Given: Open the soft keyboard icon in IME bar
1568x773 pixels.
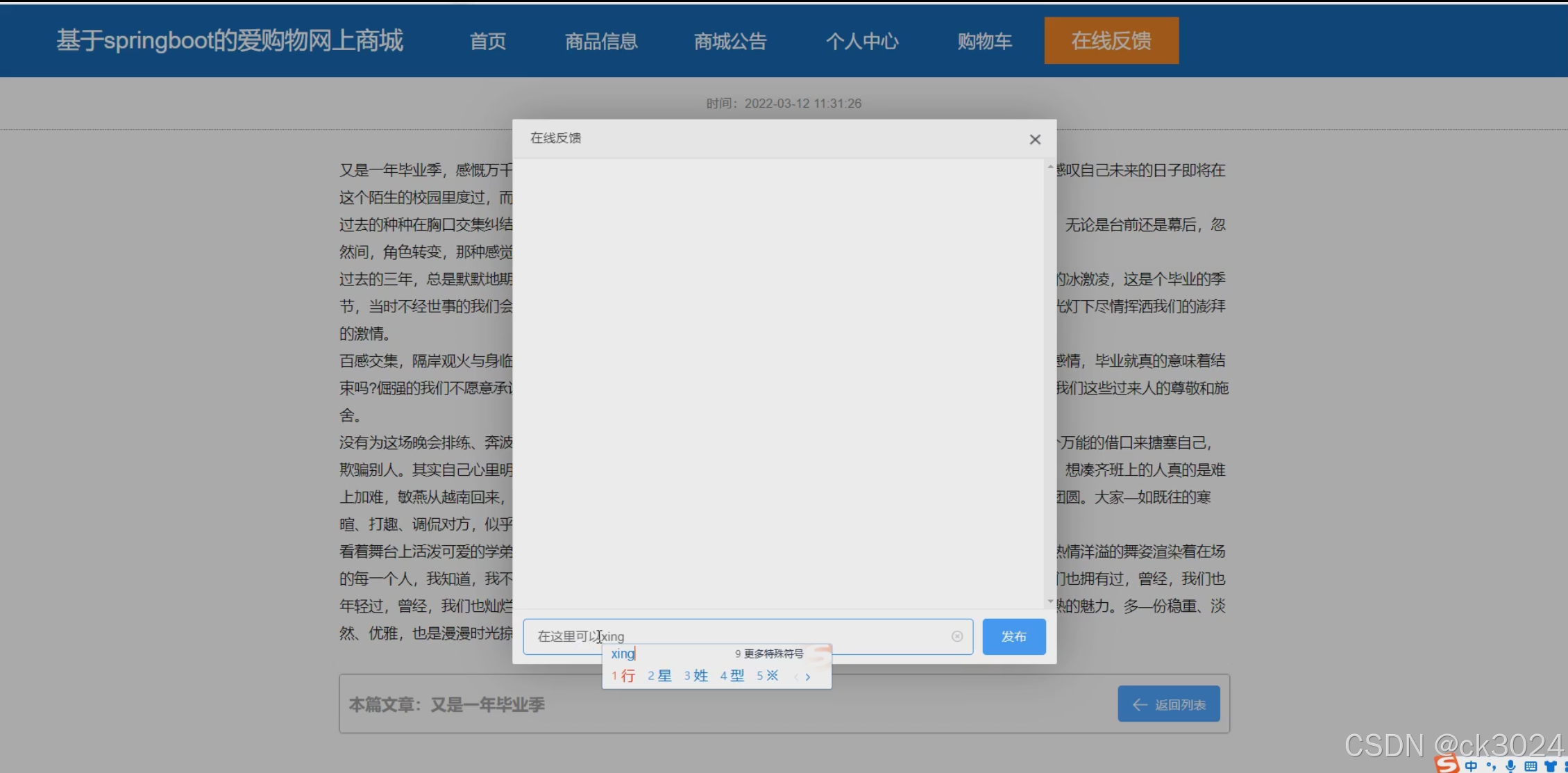Looking at the screenshot, I should 1531,767.
